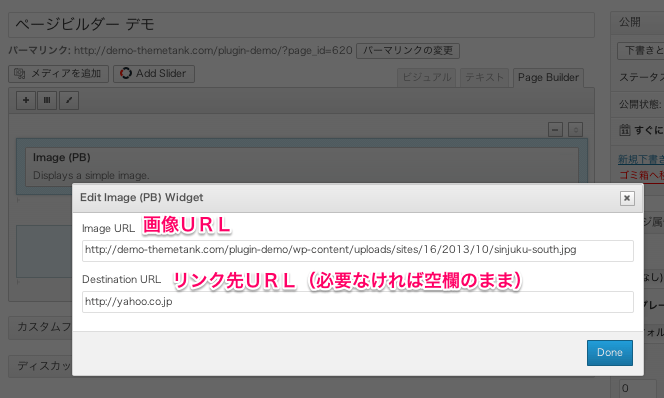
Task: Click the row move handle icon
Action: [x=575, y=130]
